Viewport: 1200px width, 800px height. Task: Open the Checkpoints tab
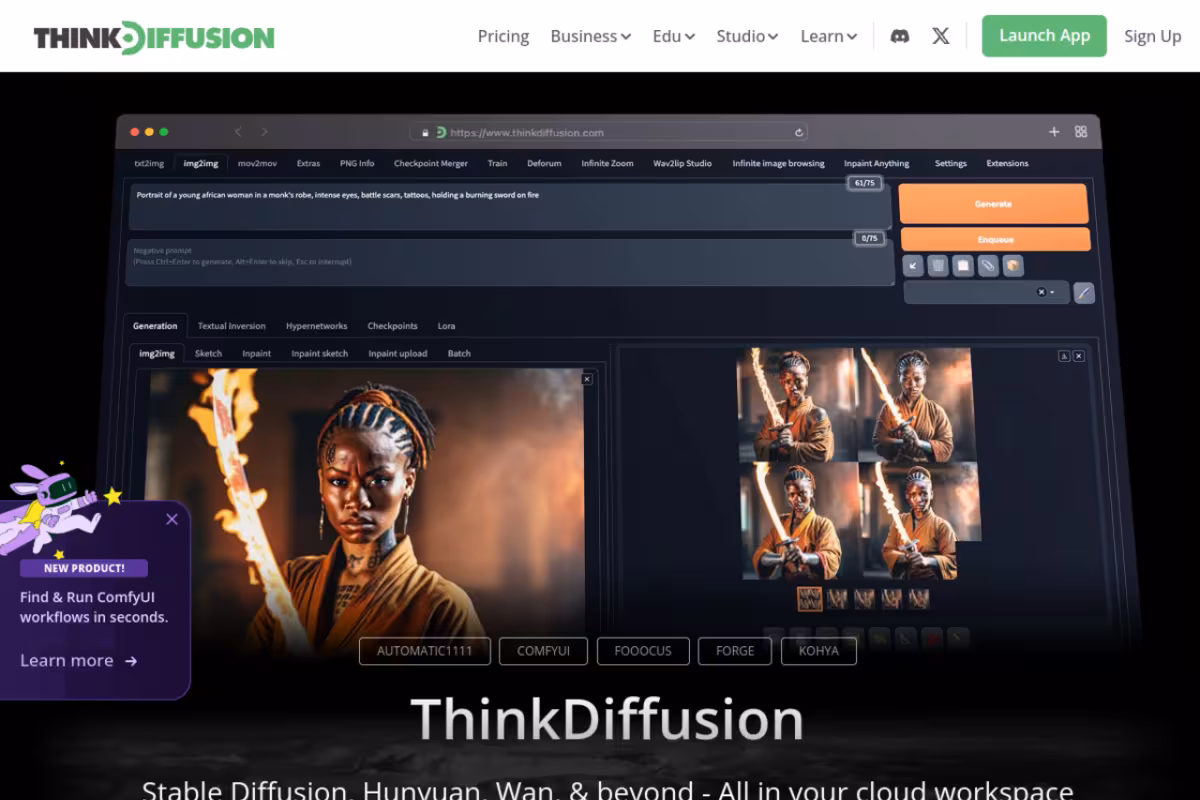tap(392, 326)
